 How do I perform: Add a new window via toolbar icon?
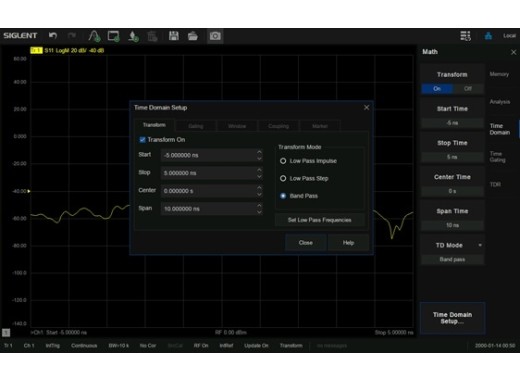(x=114, y=36)
